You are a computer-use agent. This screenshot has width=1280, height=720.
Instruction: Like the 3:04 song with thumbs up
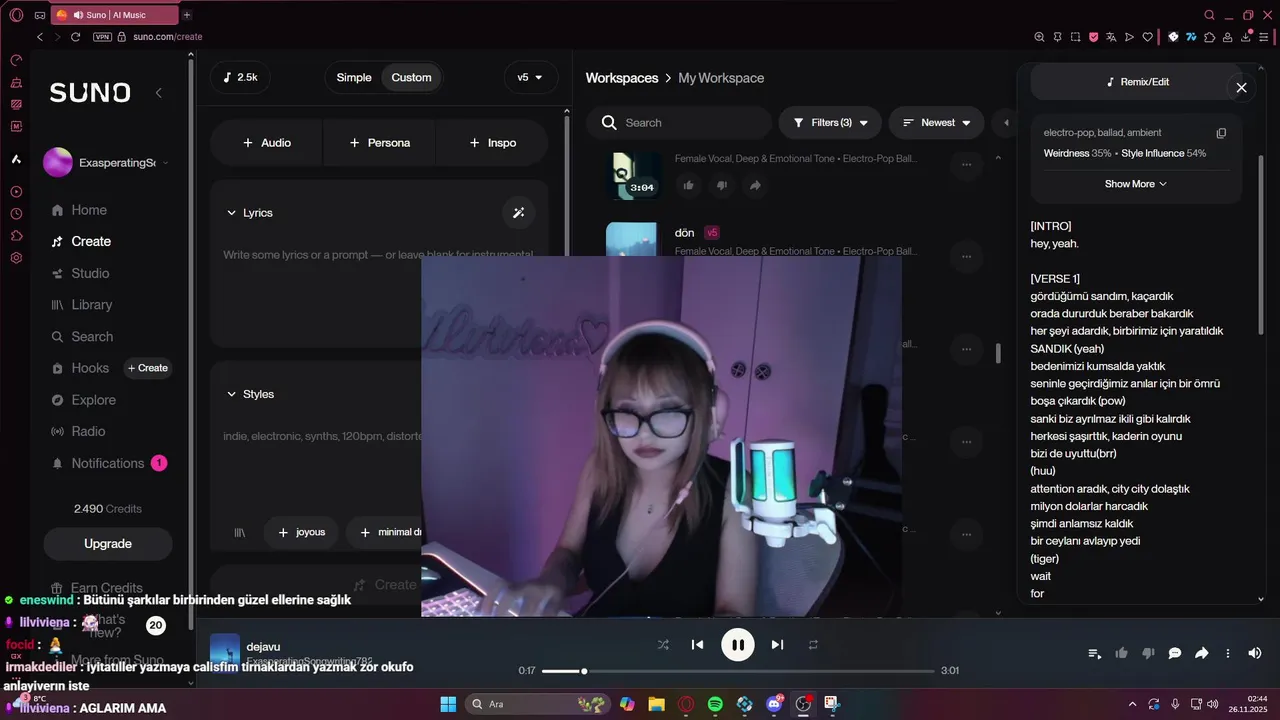(x=688, y=185)
